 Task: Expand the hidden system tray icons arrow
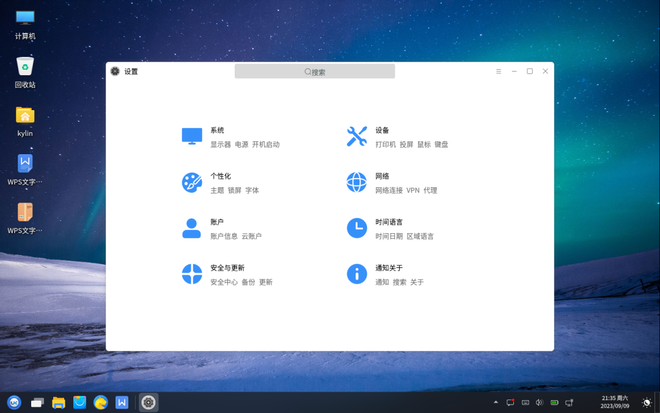[496, 403]
